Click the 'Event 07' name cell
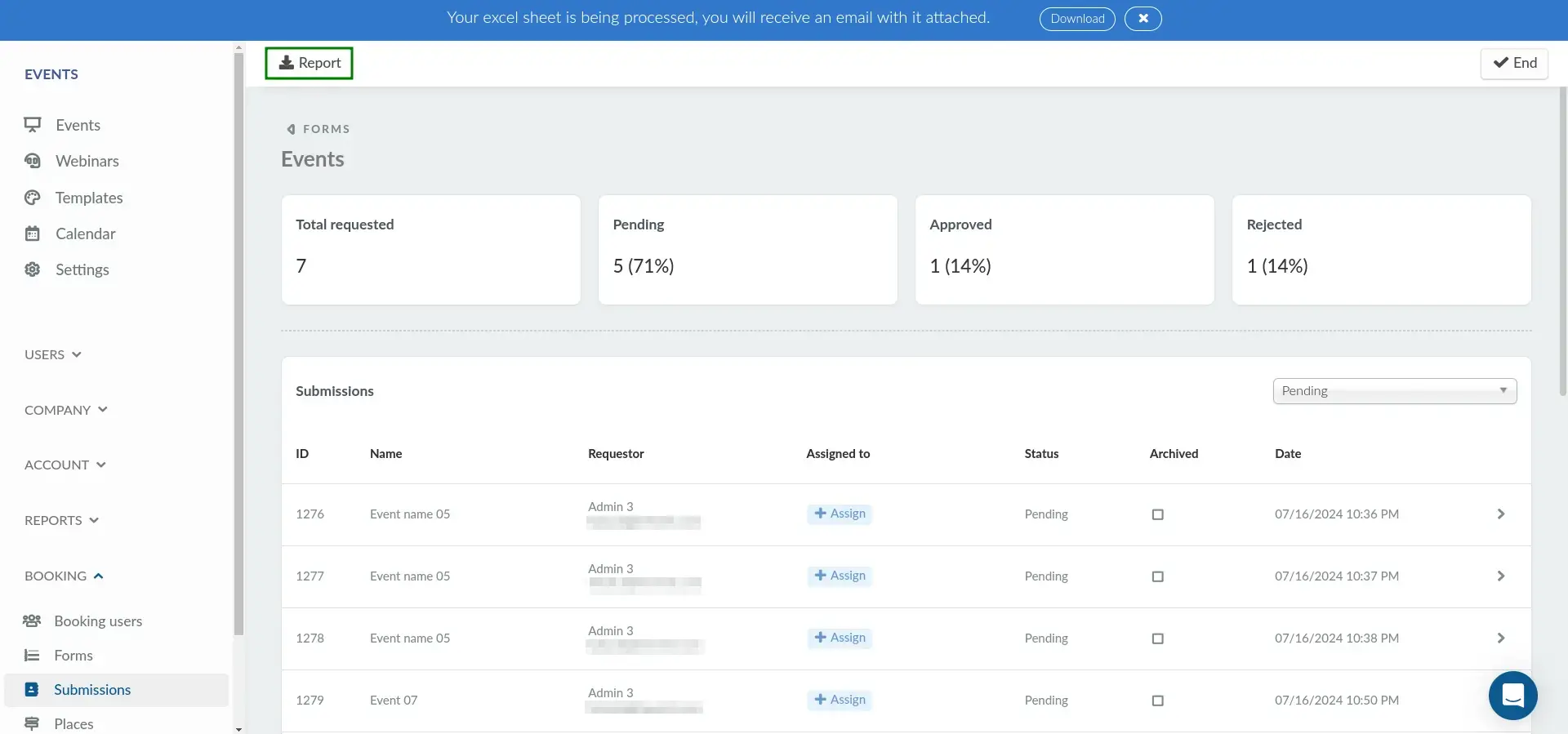This screenshot has height=734, width=1568. coord(394,701)
